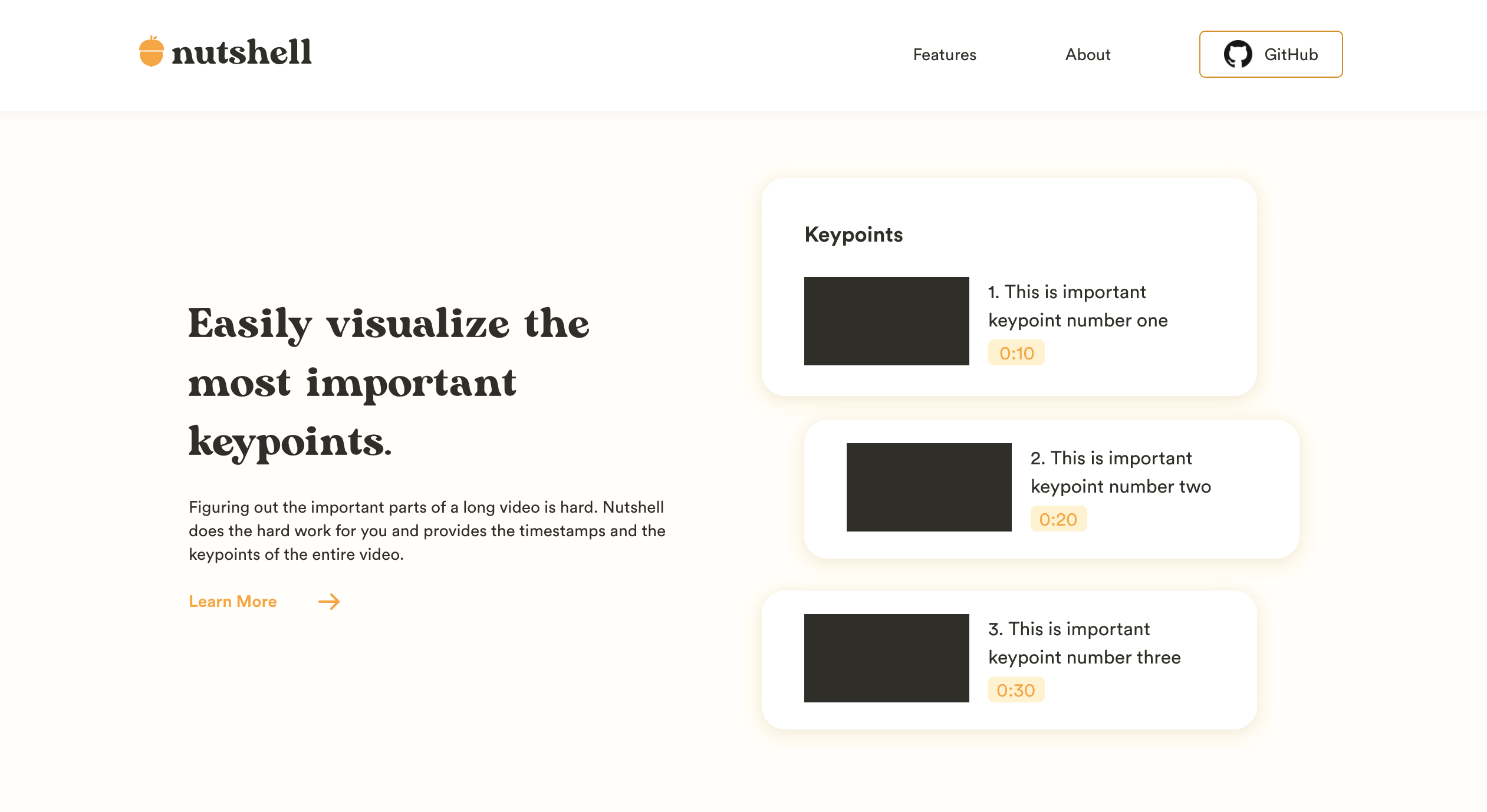Viewport: 1487px width, 812px height.
Task: Click the 'Figuring out the important parts' paragraph
Action: click(x=427, y=530)
